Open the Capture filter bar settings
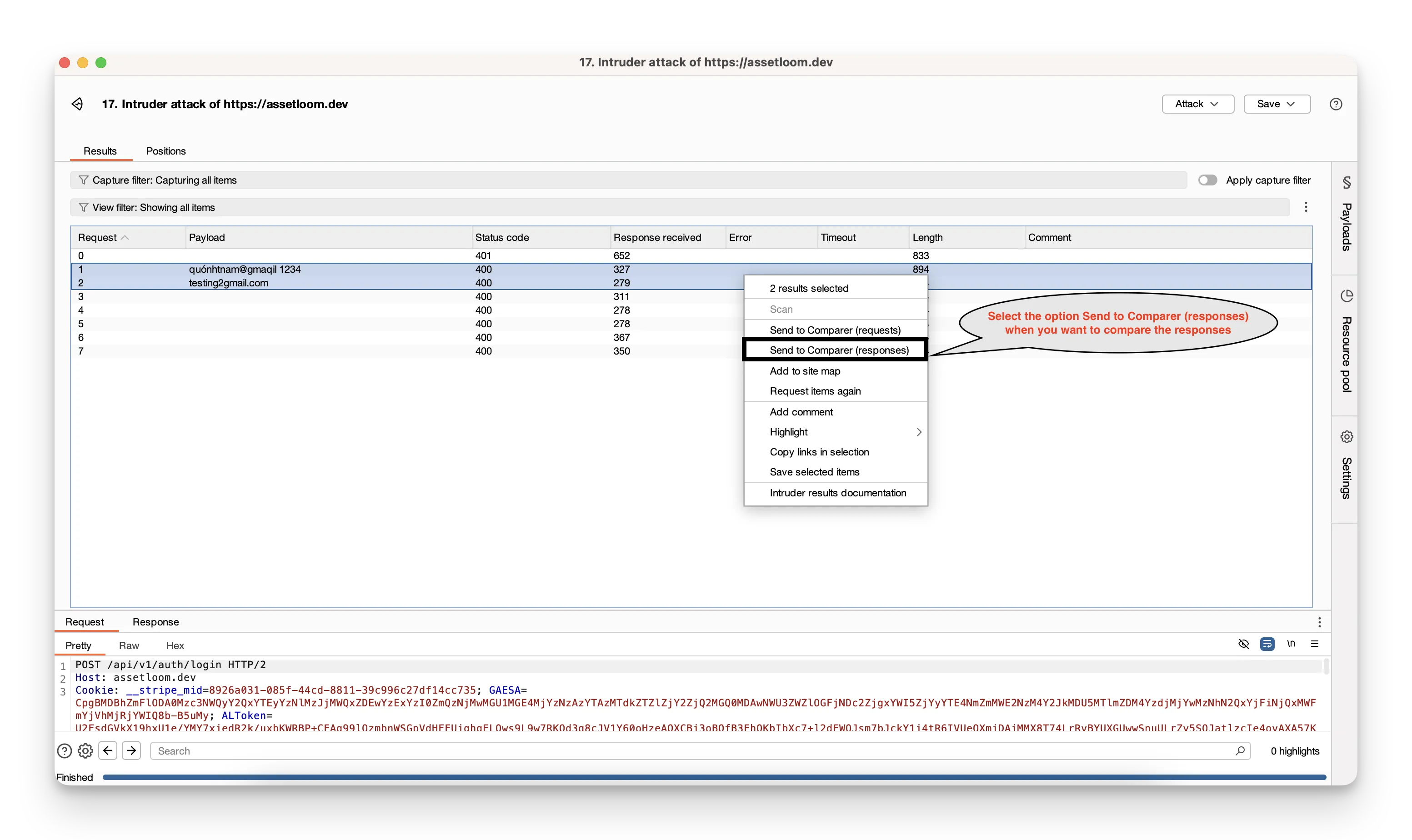This screenshot has height=840, width=1412. click(x=628, y=180)
